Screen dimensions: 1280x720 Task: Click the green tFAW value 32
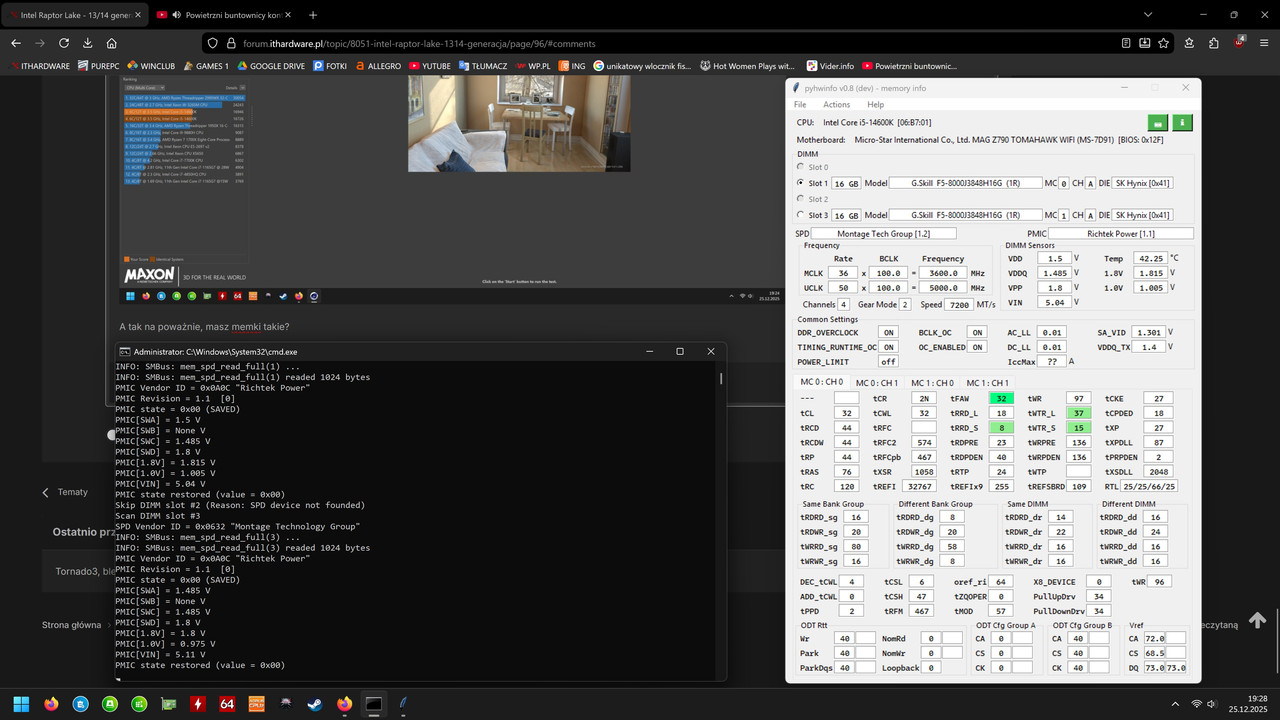1002,398
